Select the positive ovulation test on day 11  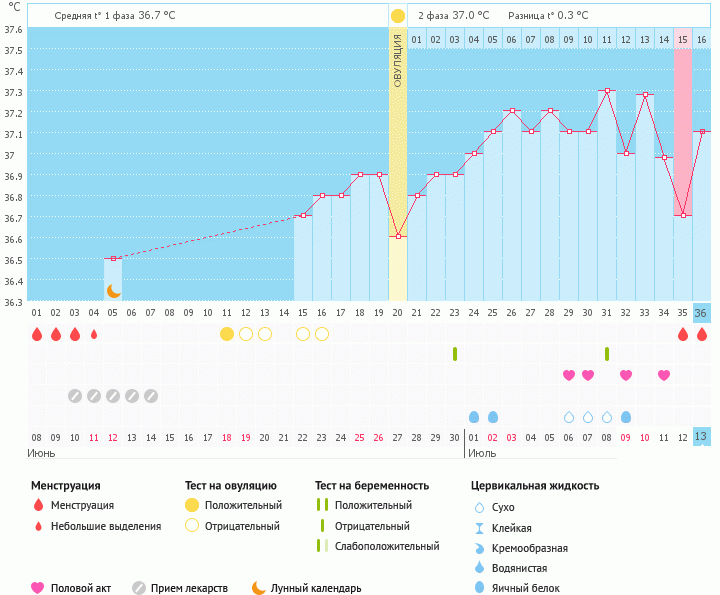click(227, 334)
